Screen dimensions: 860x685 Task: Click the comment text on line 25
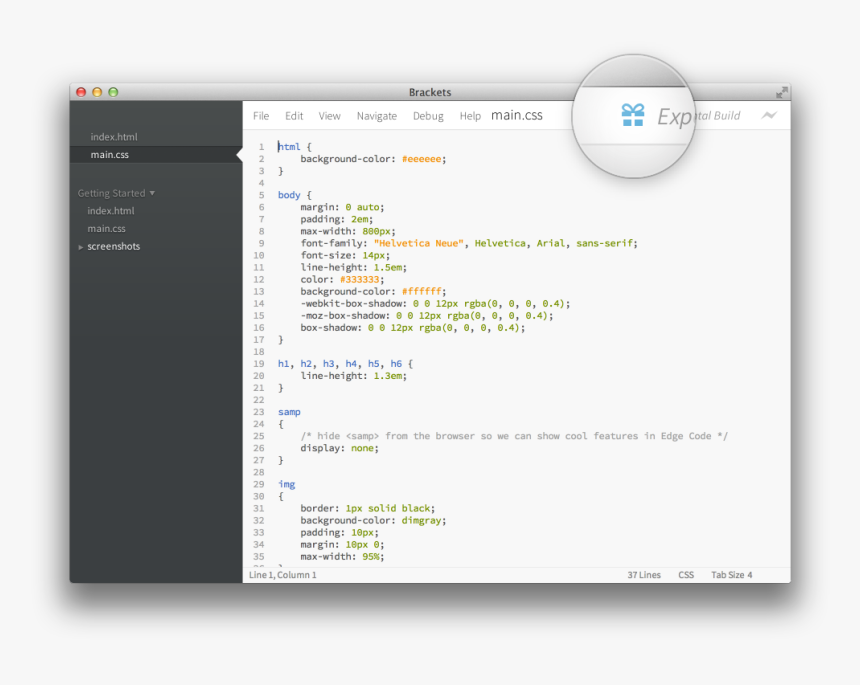click(x=514, y=437)
